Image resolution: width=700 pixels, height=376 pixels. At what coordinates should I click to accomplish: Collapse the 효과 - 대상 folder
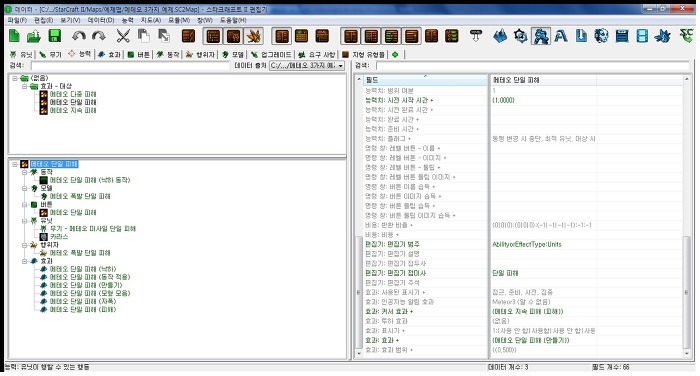(x=25, y=86)
